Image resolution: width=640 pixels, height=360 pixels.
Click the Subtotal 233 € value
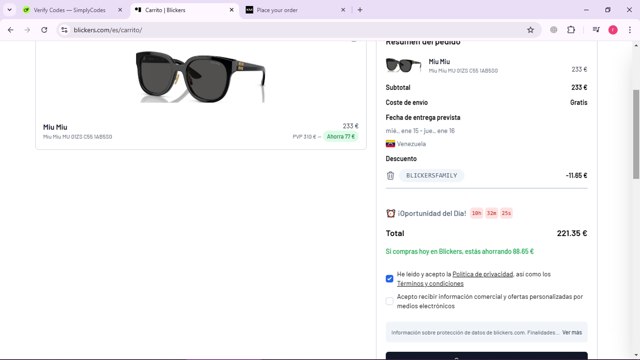click(x=579, y=87)
